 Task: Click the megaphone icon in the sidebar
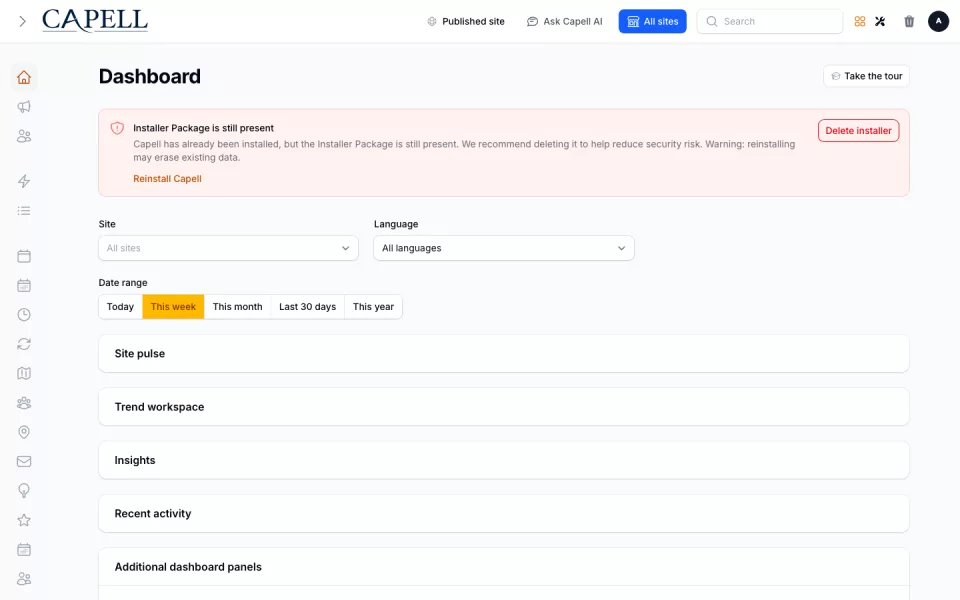tap(24, 107)
